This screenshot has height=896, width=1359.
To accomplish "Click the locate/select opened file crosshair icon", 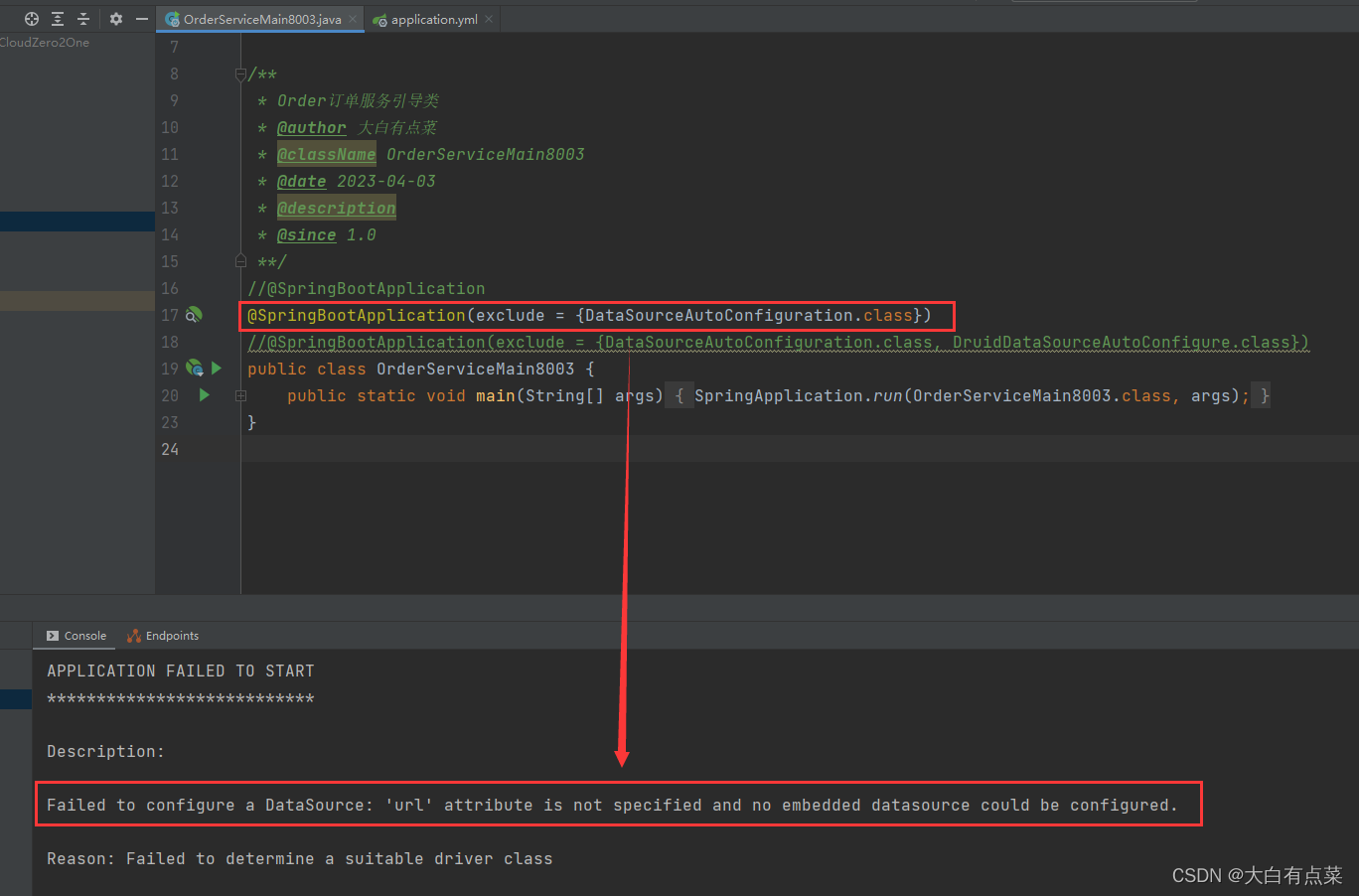I will tap(32, 19).
